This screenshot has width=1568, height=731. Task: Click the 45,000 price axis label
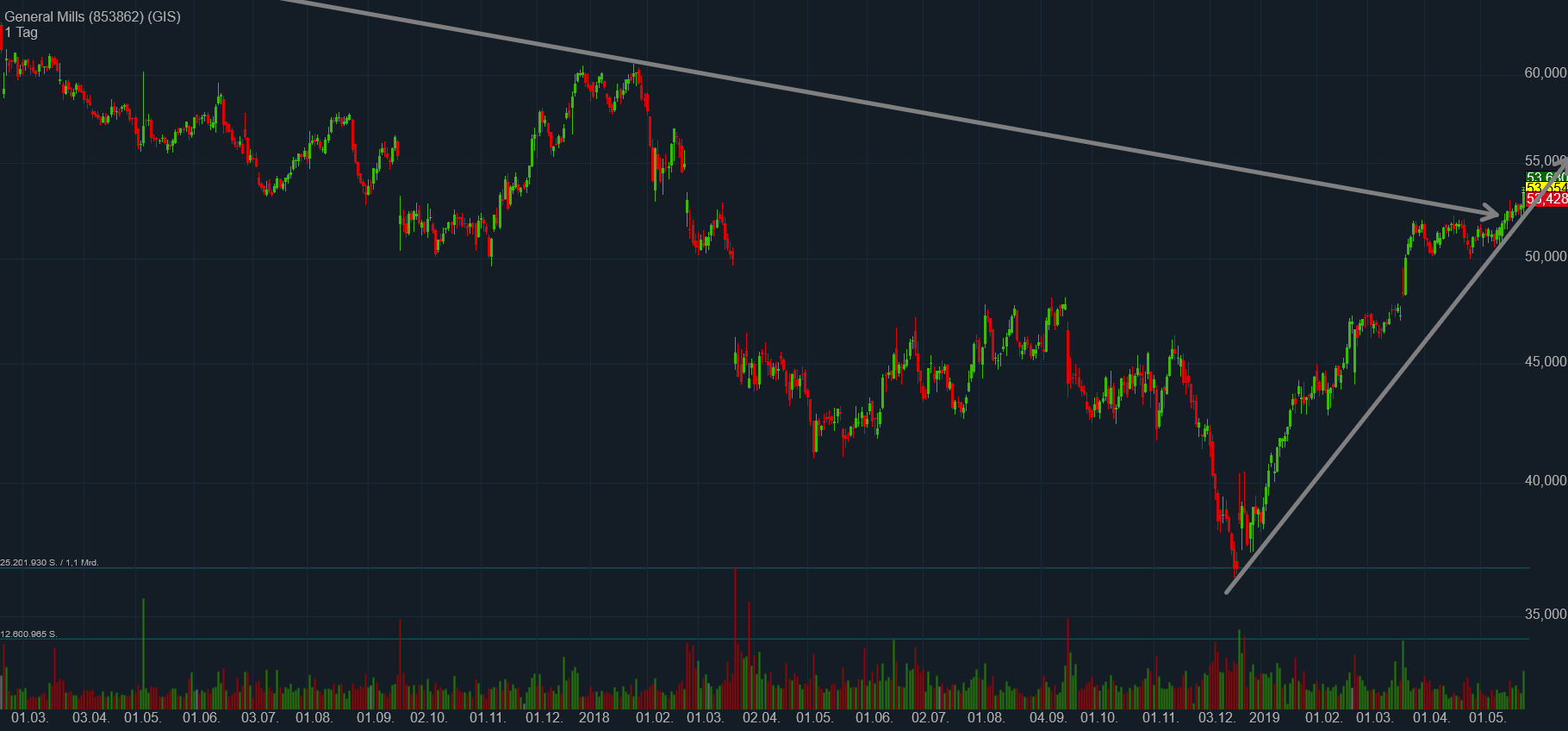(1545, 362)
